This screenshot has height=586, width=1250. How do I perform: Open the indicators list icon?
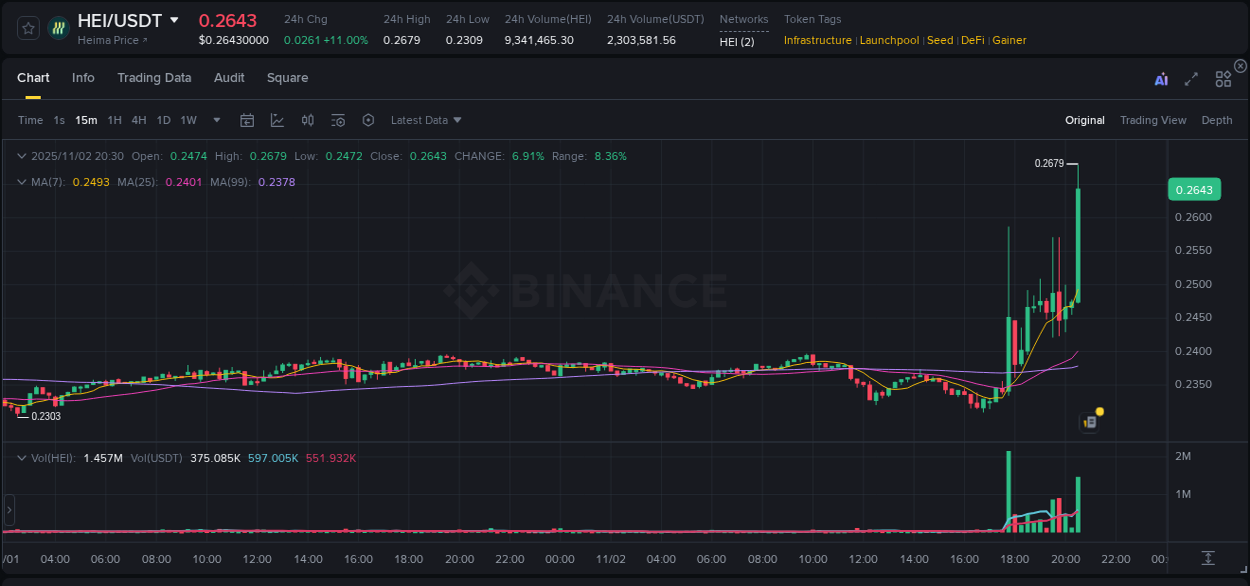pyautogui.click(x=338, y=119)
